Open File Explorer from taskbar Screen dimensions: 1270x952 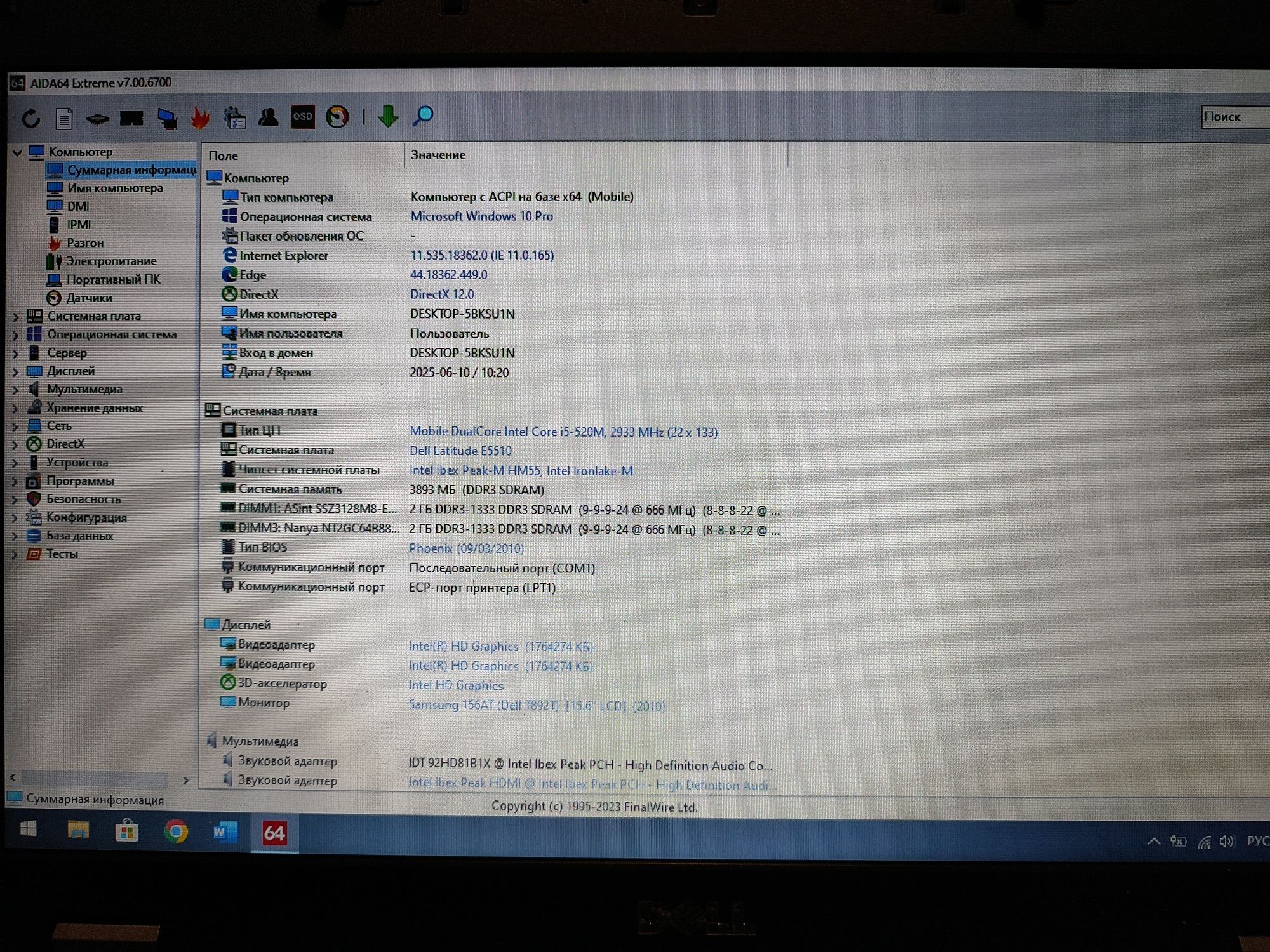[x=79, y=830]
